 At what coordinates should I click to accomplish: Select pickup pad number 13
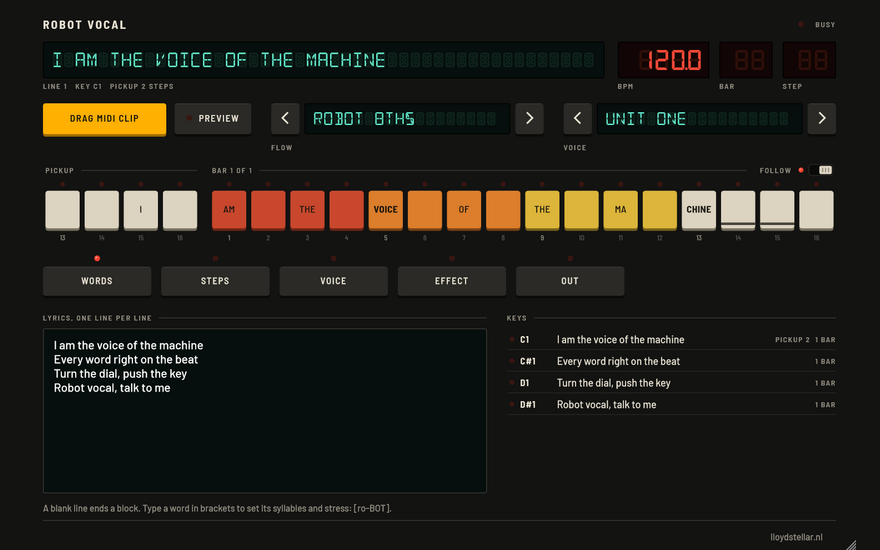coord(62,210)
